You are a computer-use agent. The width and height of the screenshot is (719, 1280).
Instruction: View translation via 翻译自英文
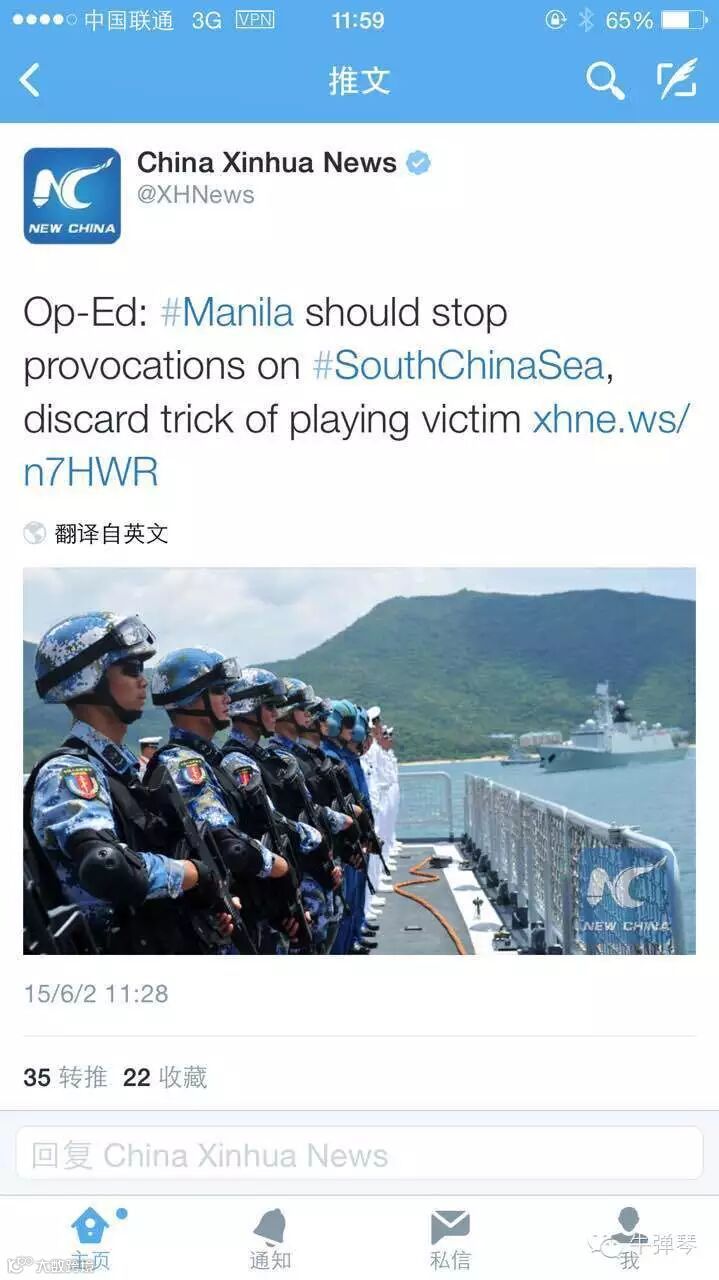111,533
